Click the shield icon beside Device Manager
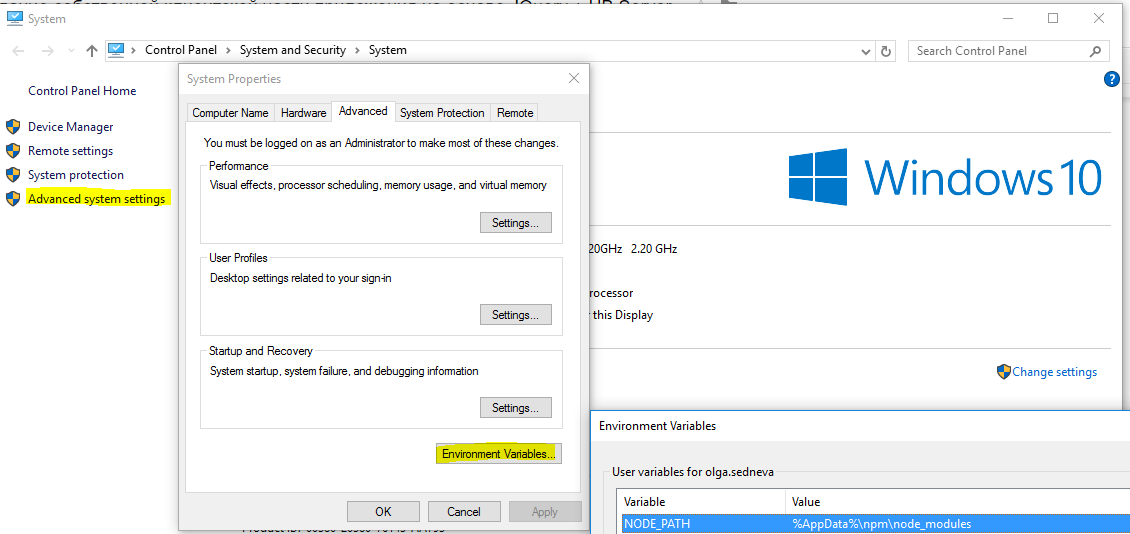This screenshot has width=1130, height=534. point(13,127)
